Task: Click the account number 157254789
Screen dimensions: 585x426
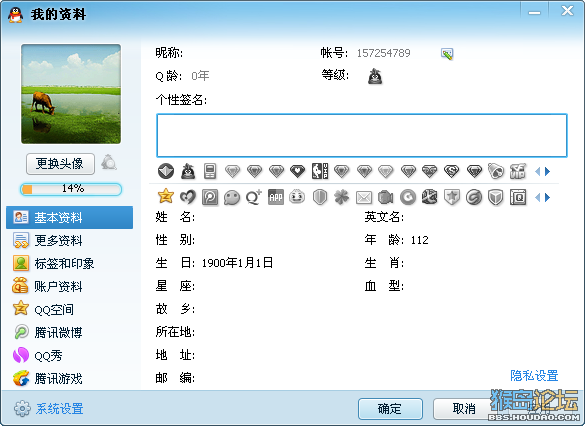Action: click(x=384, y=53)
